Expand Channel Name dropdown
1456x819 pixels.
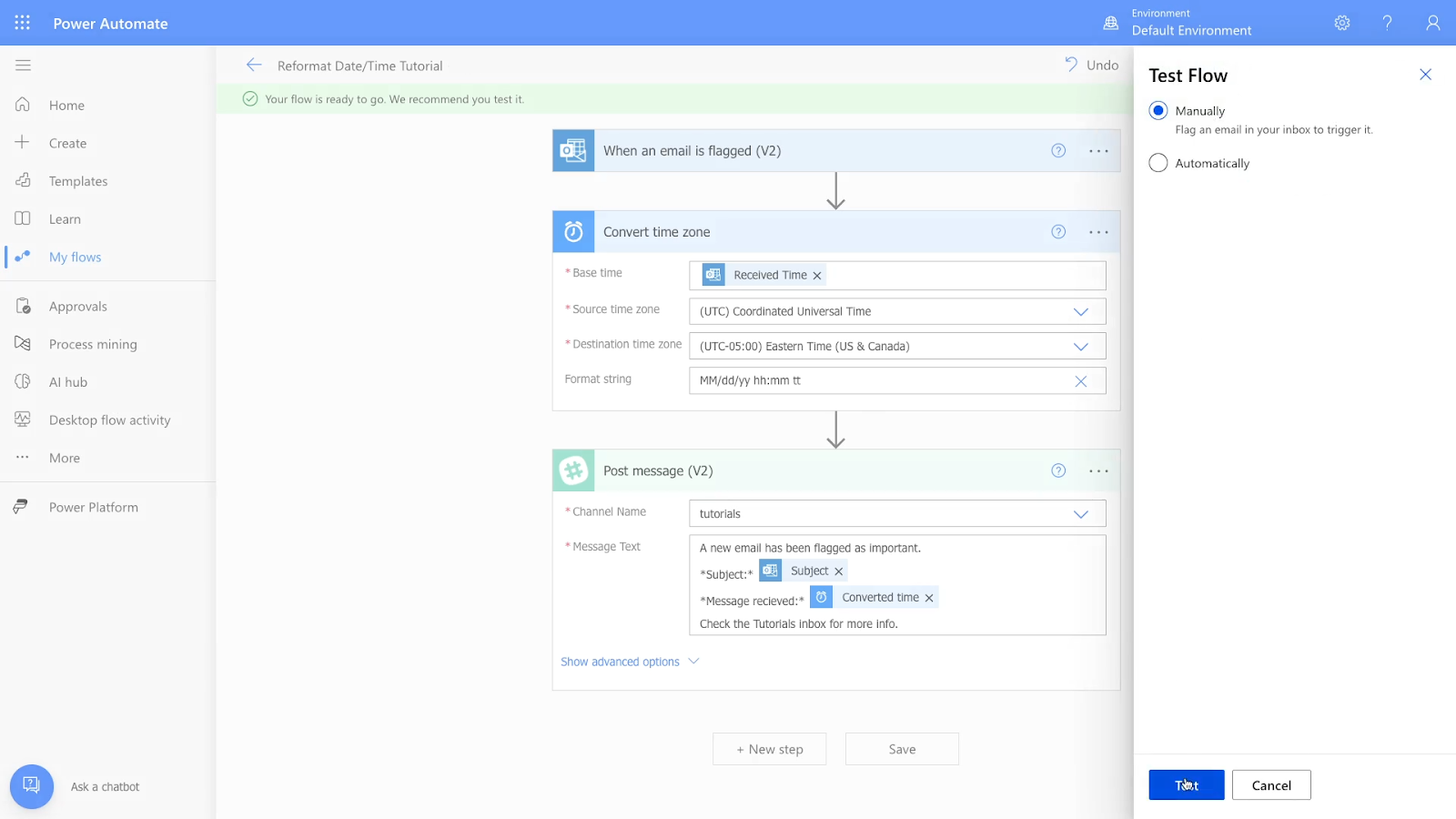tap(1081, 514)
